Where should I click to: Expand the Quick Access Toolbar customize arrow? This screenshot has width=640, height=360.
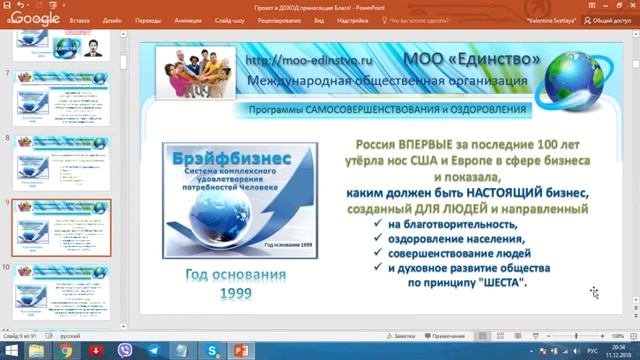coord(64,5)
